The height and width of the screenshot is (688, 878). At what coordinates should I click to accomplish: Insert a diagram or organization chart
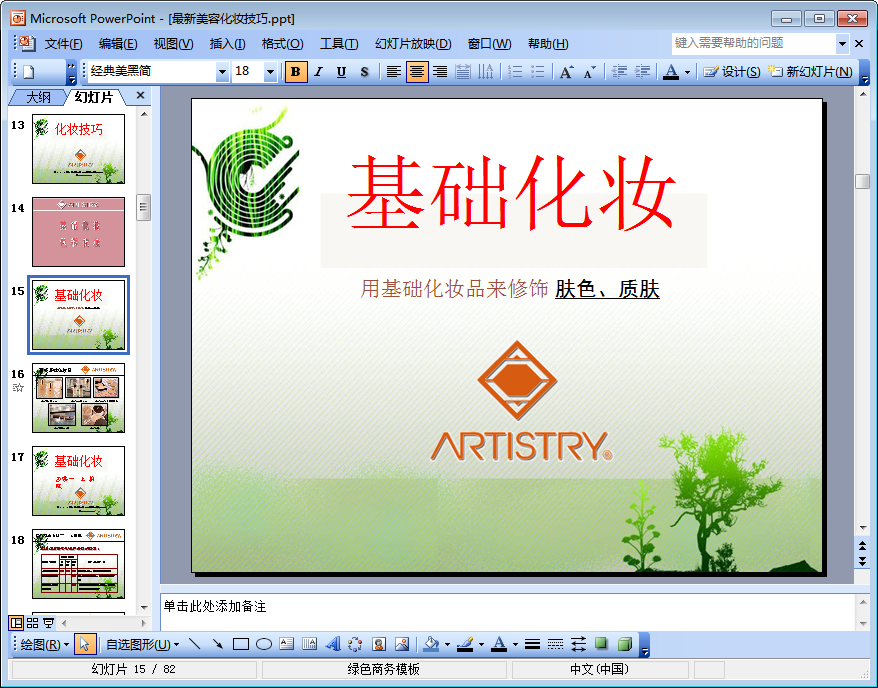point(355,644)
